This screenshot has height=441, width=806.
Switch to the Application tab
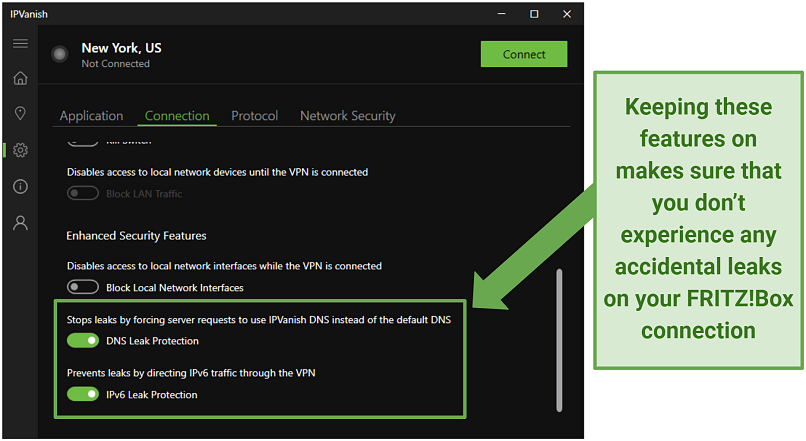click(91, 116)
